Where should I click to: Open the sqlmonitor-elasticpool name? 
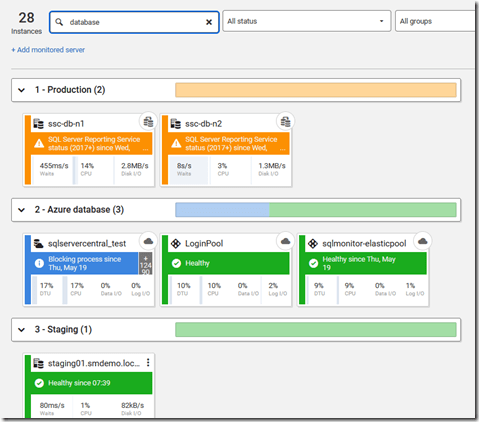pyautogui.click(x=364, y=244)
